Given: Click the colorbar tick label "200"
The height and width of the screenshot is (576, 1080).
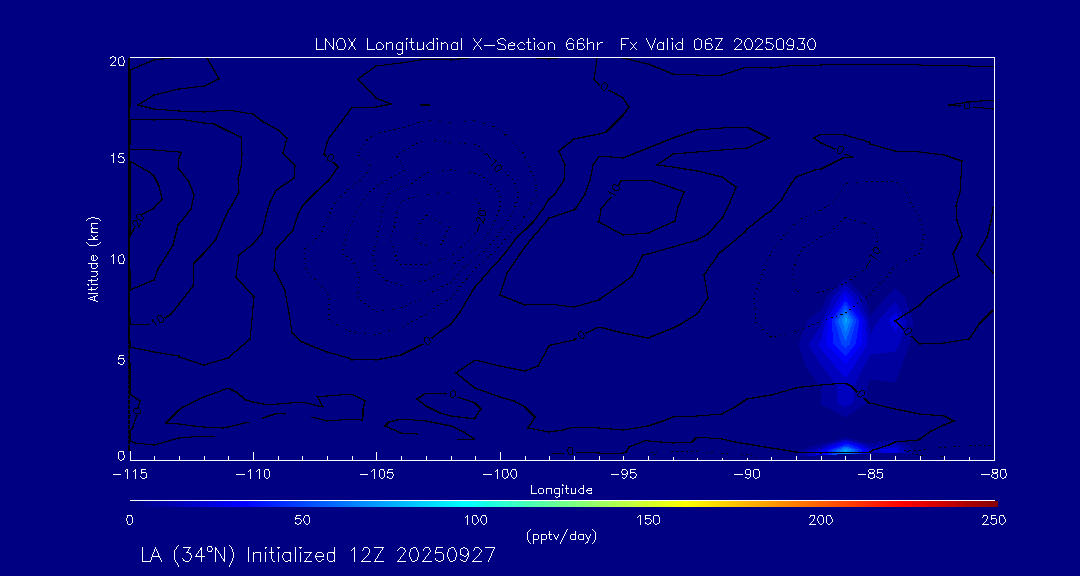Looking at the screenshot, I should [822, 520].
